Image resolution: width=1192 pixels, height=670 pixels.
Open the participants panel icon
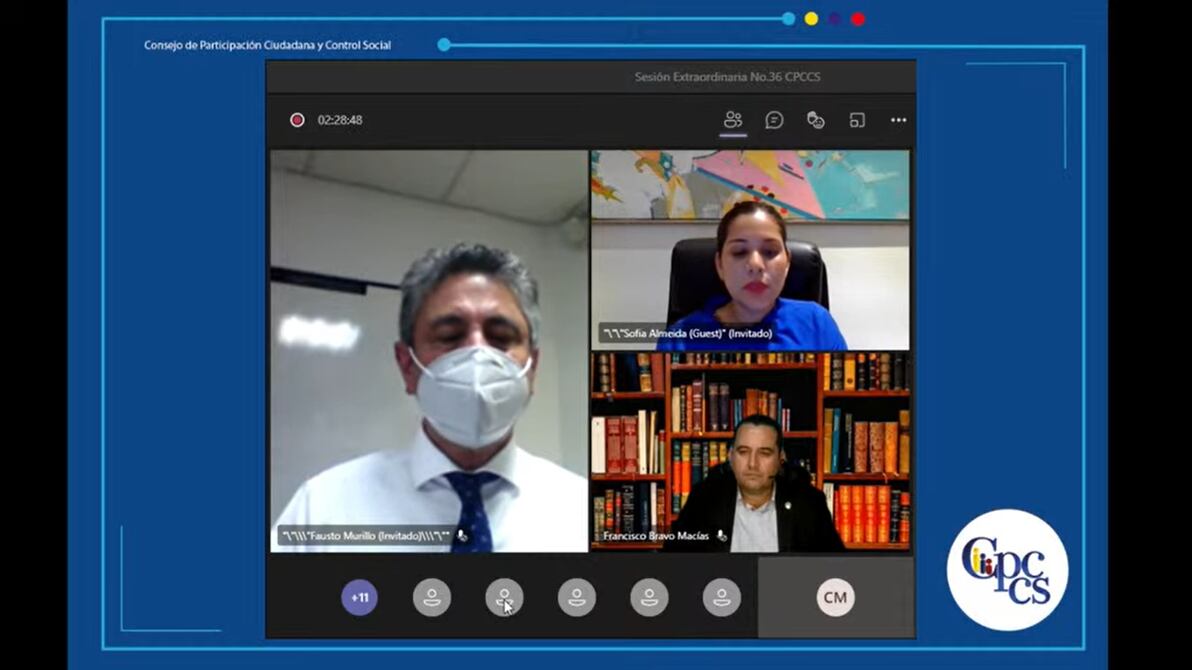[733, 120]
